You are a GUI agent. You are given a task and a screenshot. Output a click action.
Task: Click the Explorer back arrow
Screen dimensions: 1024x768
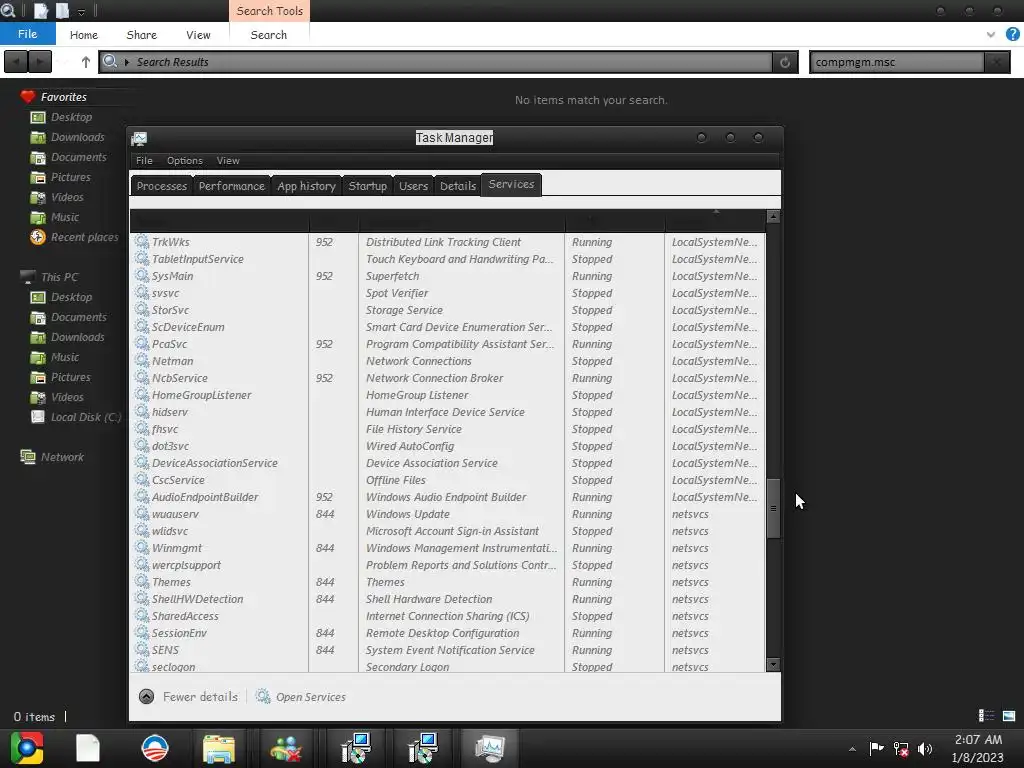pos(16,62)
